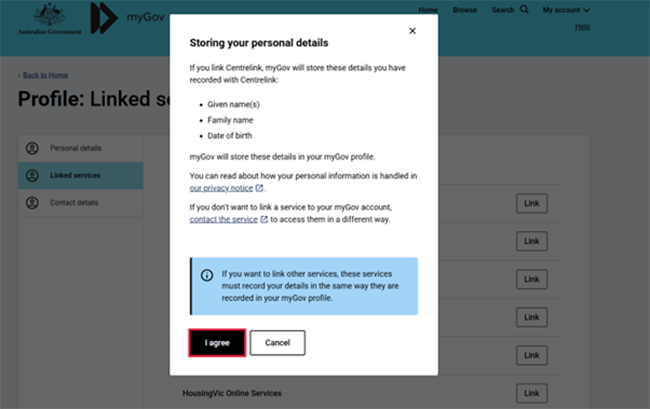
Task: Go to the Help link
Action: pyautogui.click(x=582, y=26)
